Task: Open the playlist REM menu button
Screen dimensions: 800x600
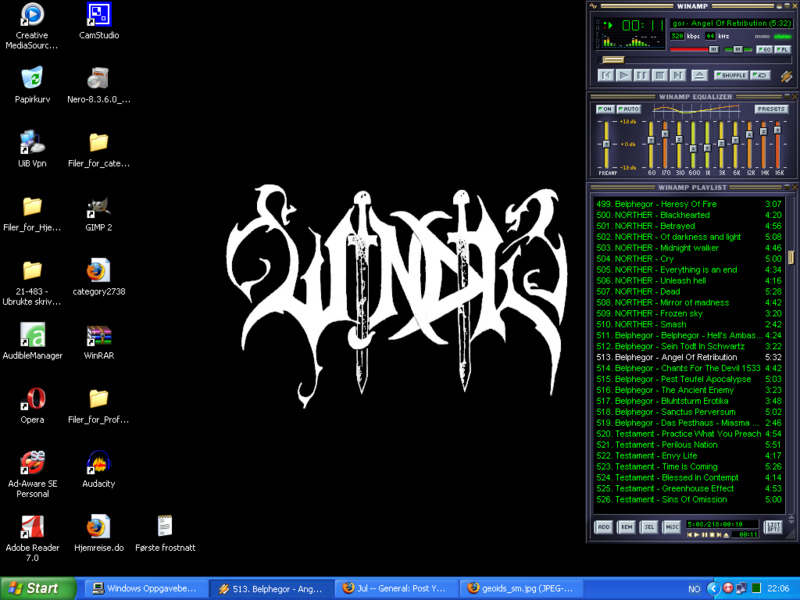Action: point(627,527)
